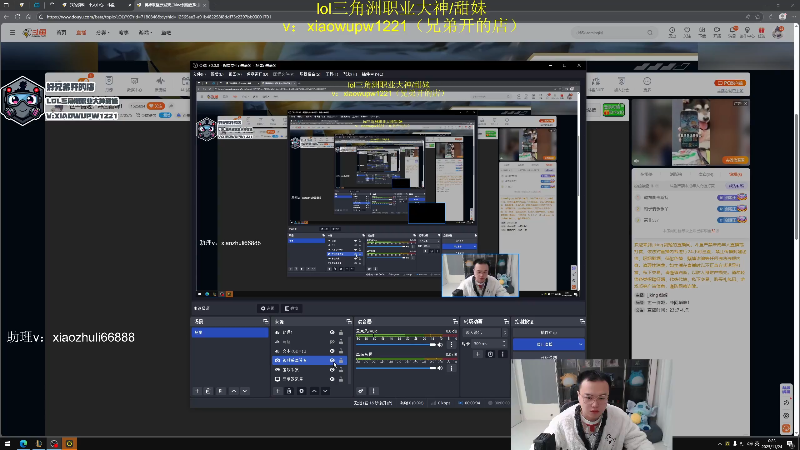Screen dimensions: 800x450
Task: Move selected source up in Sources toolbar
Action: pos(314,391)
